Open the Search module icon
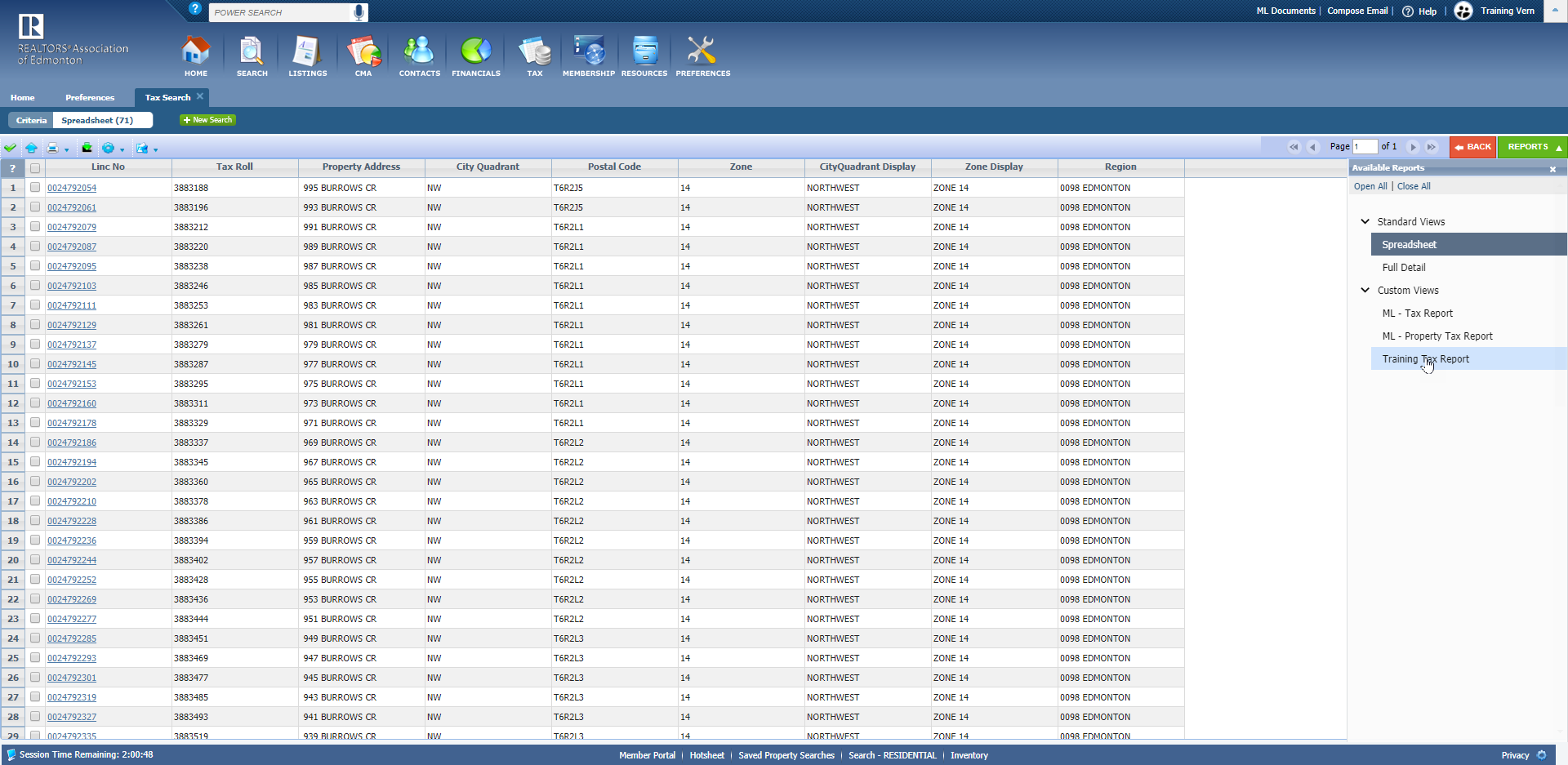 (252, 51)
